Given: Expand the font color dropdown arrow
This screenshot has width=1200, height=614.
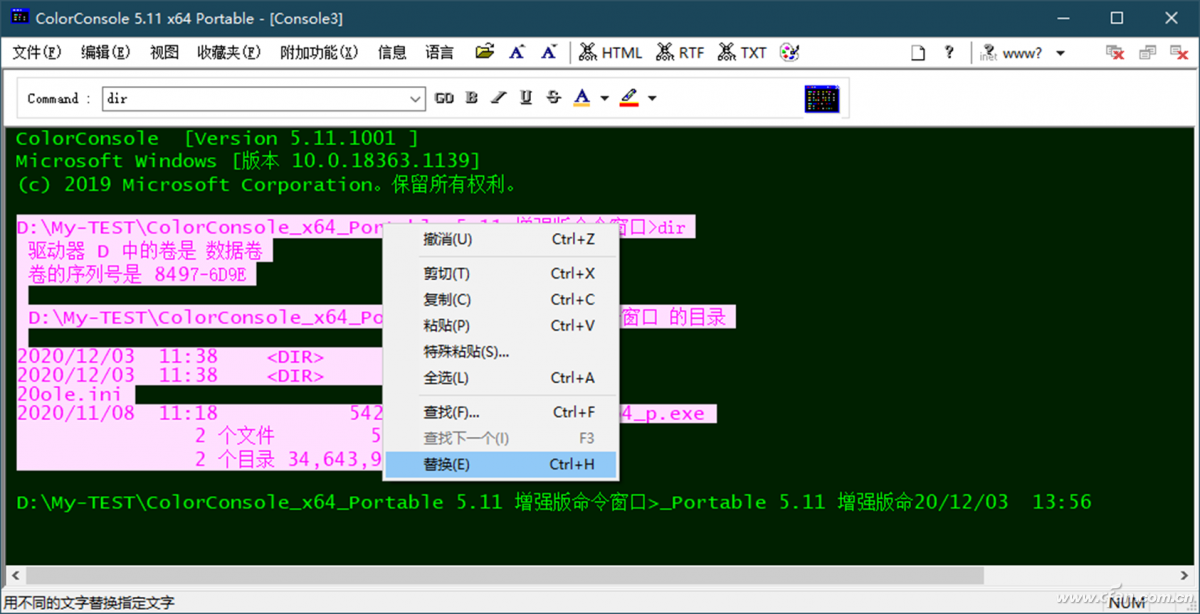Looking at the screenshot, I should pyautogui.click(x=603, y=97).
